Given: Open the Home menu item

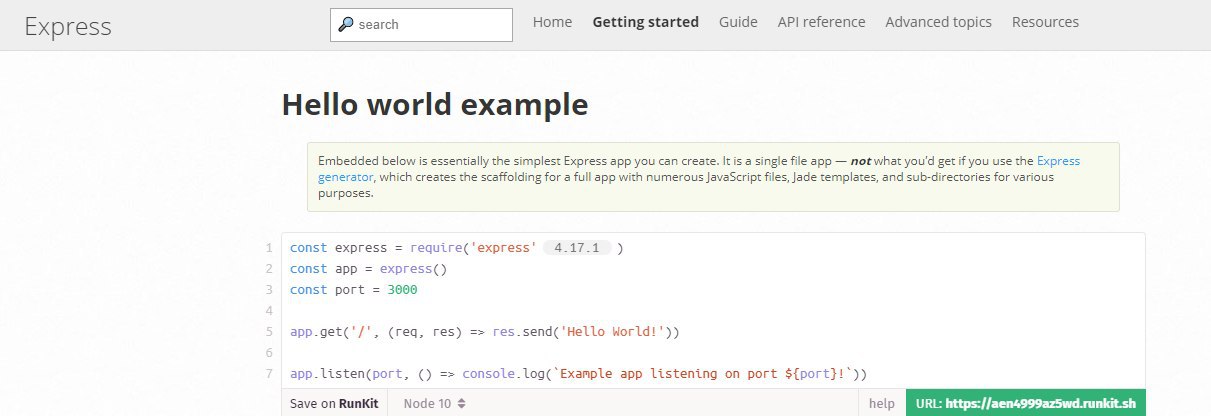Looking at the screenshot, I should coord(552,22).
